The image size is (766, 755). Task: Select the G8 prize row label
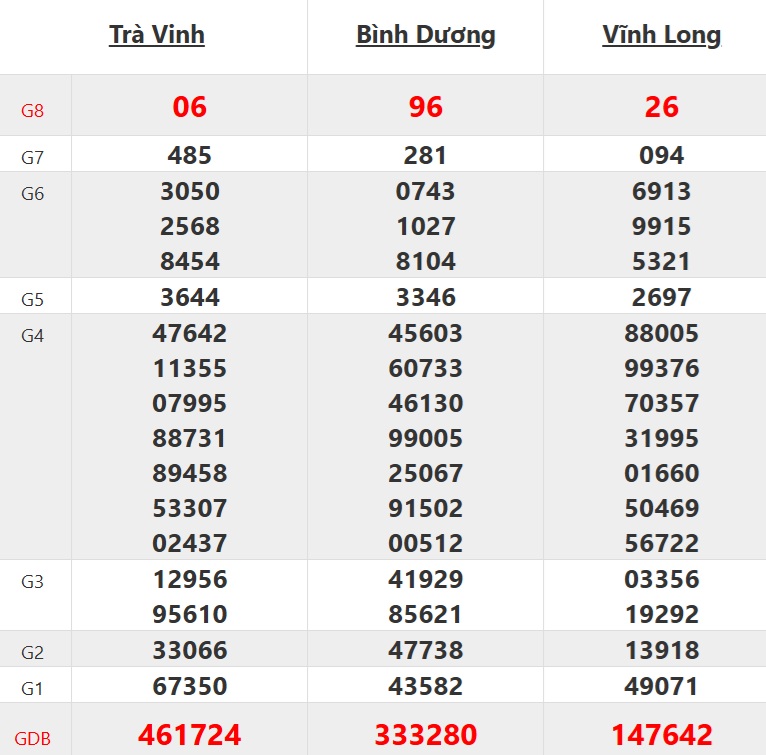click(x=33, y=110)
